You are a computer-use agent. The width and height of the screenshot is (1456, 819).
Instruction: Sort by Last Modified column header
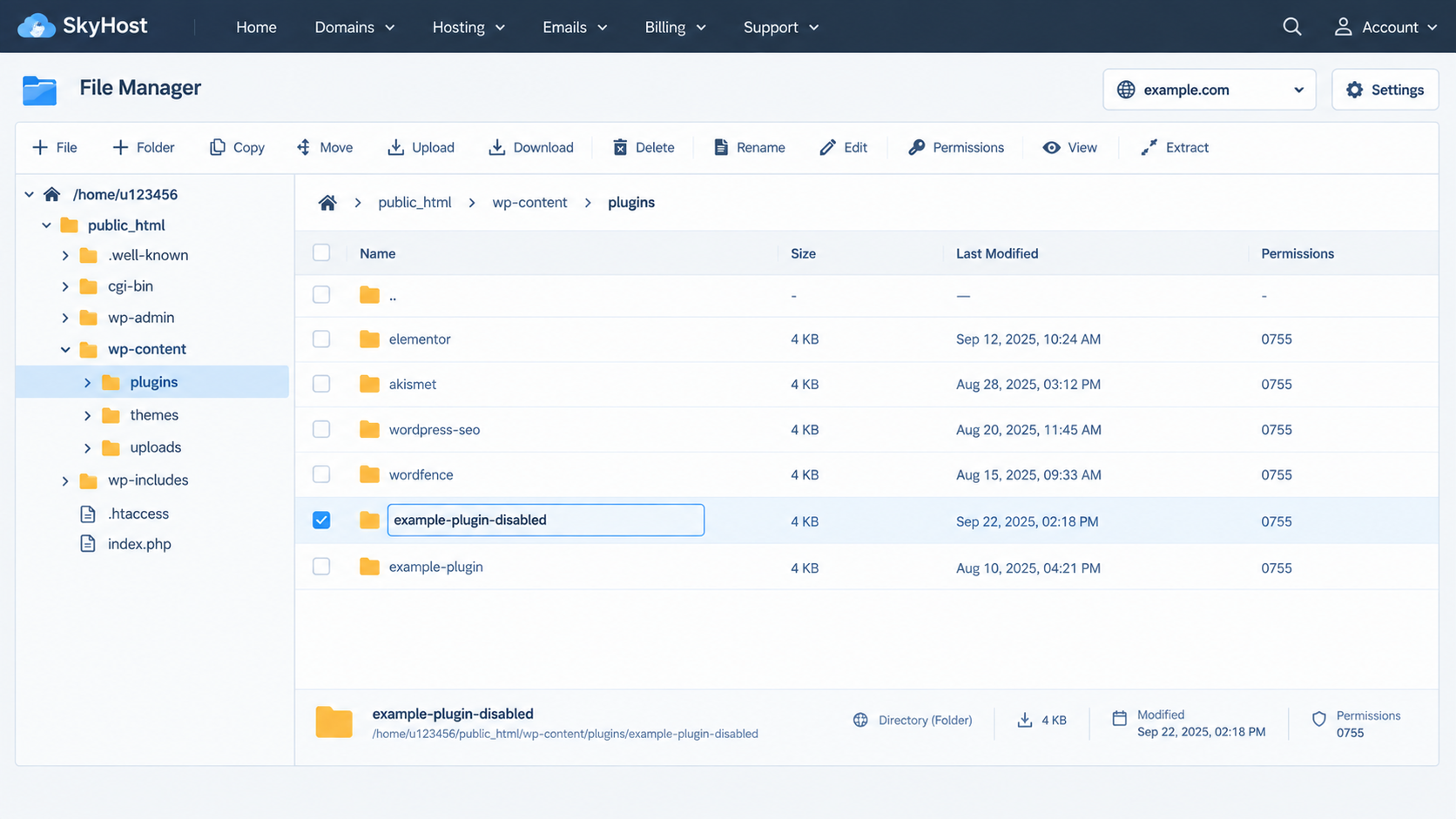(997, 253)
